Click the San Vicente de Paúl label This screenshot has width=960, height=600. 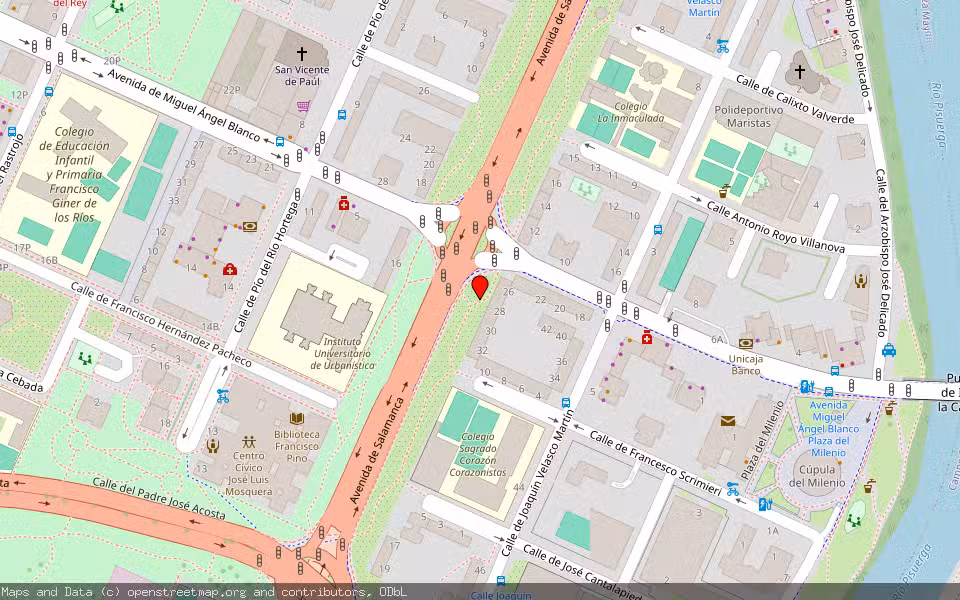click(x=302, y=75)
